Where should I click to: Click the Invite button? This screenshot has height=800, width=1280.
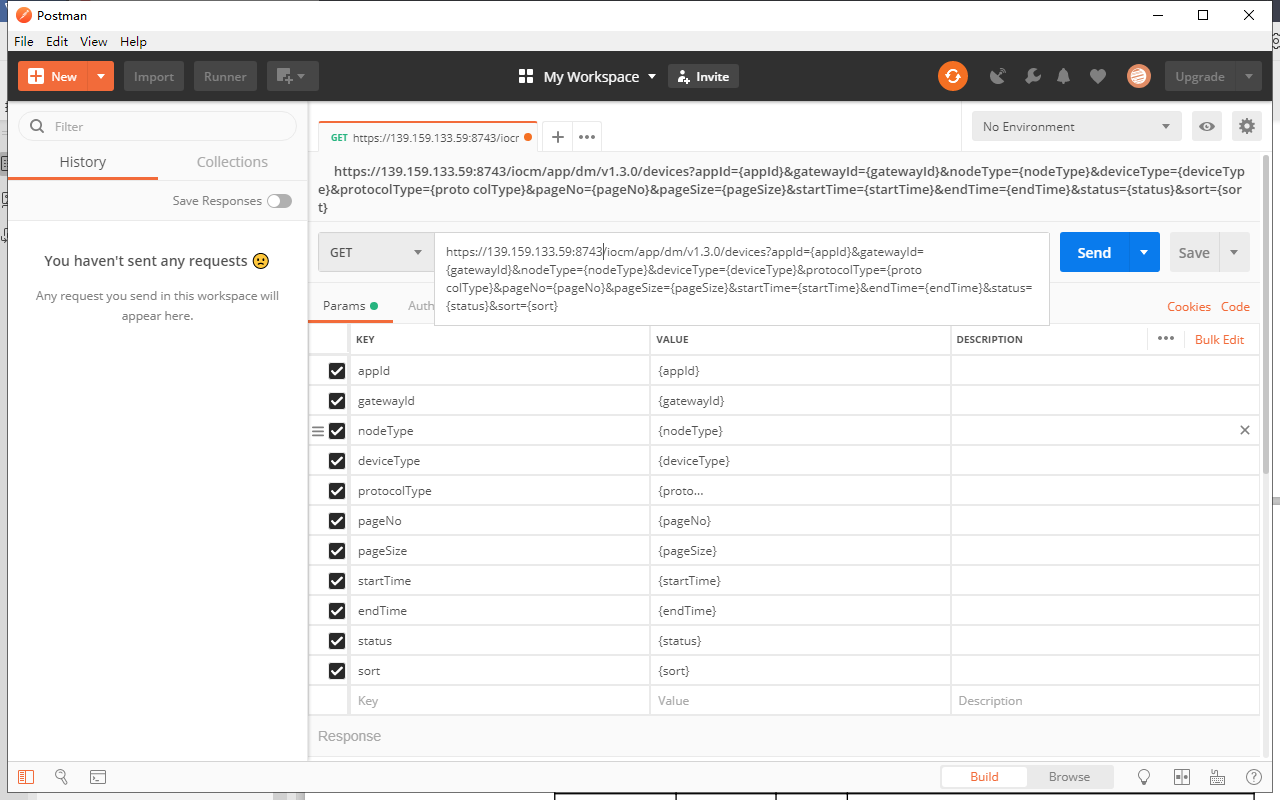point(703,76)
